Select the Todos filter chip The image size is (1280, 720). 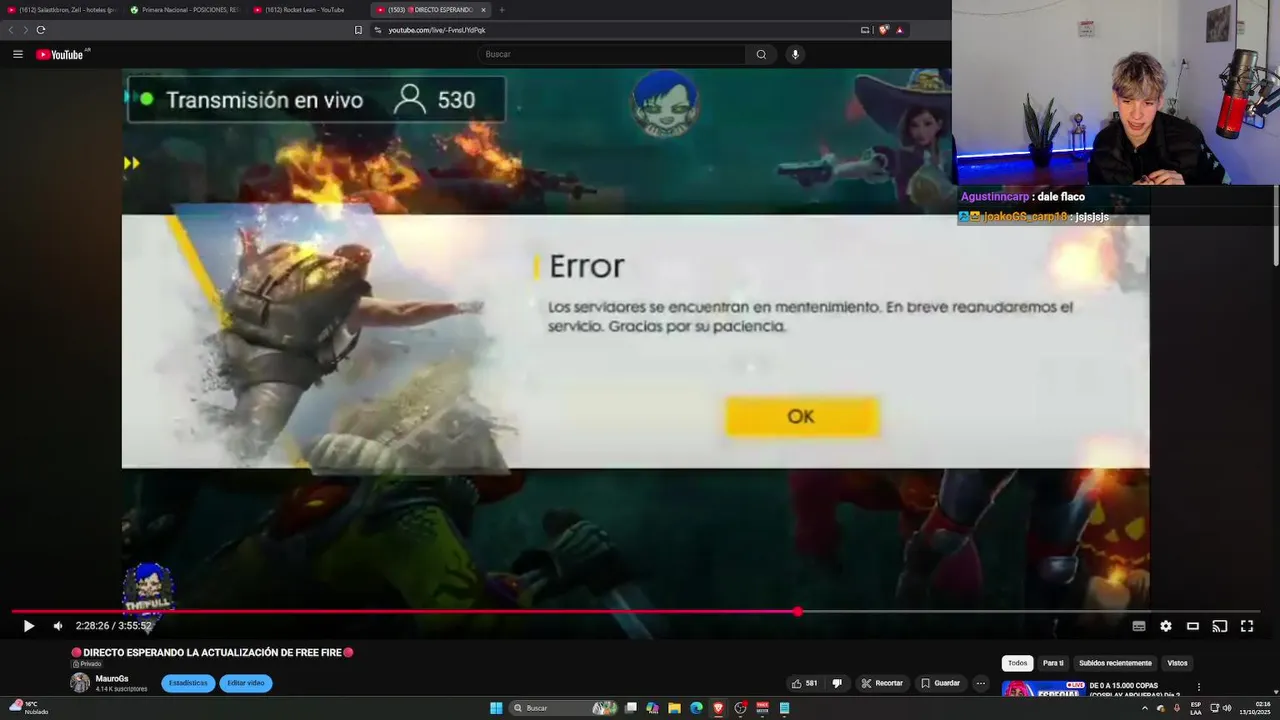[1017, 663]
